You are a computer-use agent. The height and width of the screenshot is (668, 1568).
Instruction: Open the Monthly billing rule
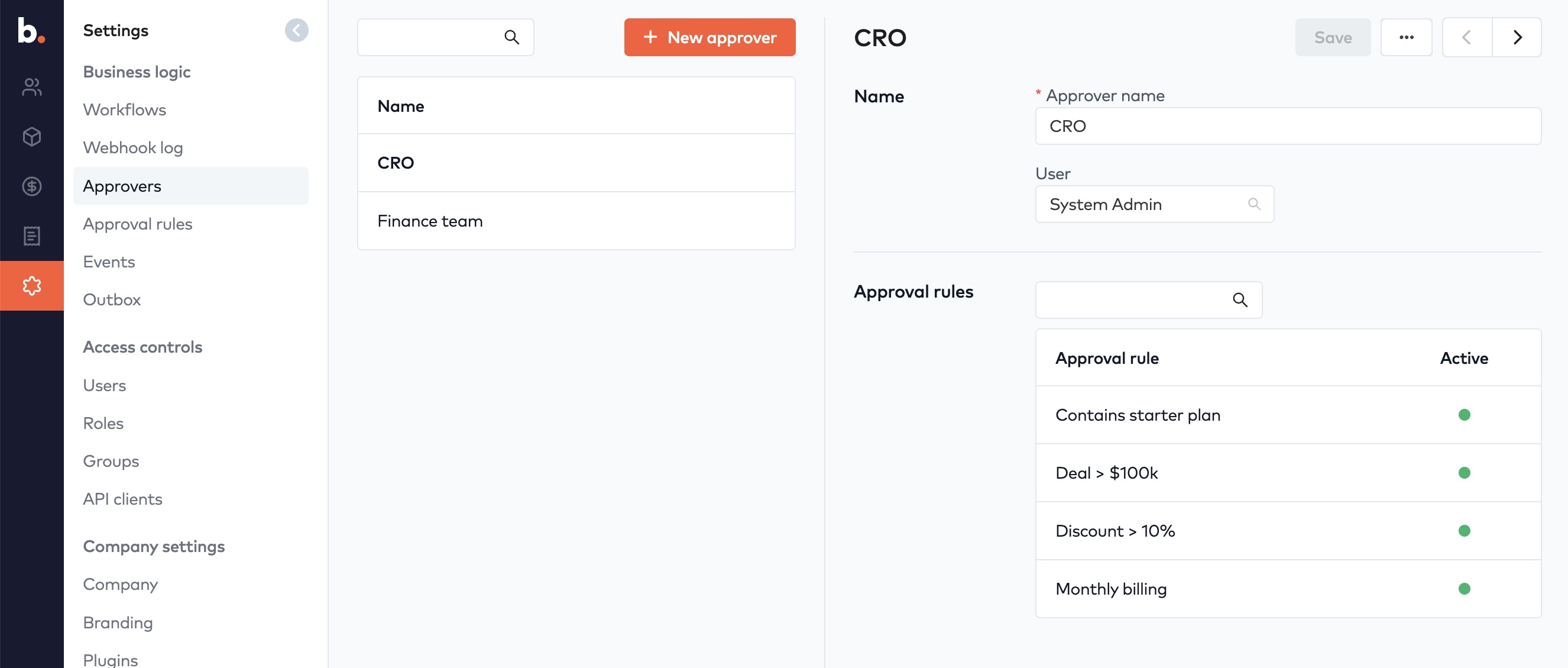coord(1288,588)
